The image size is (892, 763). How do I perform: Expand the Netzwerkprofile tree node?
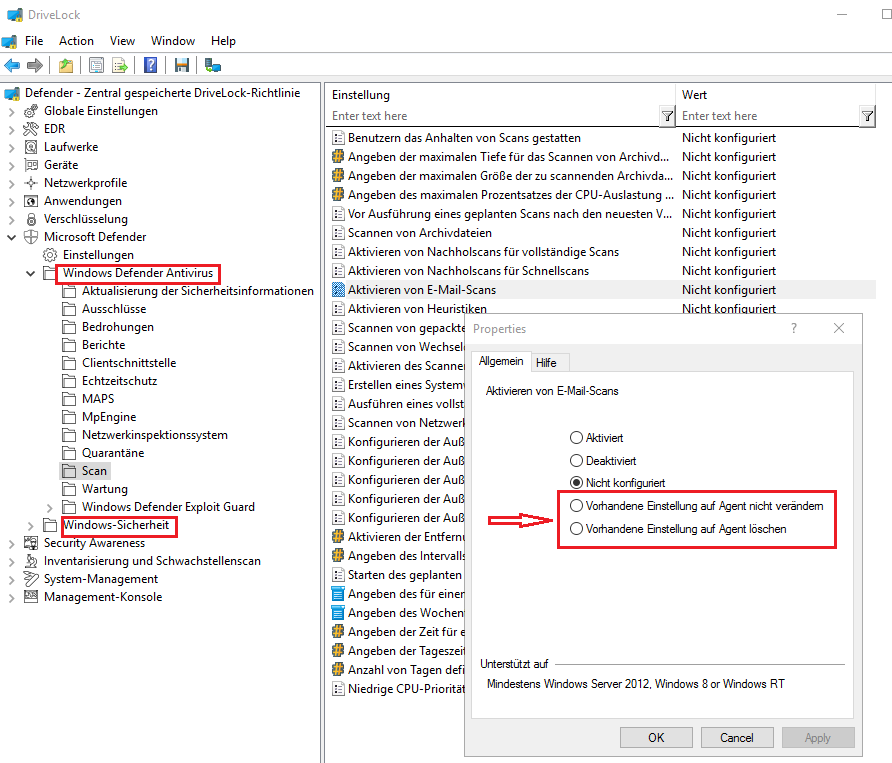(x=11, y=184)
